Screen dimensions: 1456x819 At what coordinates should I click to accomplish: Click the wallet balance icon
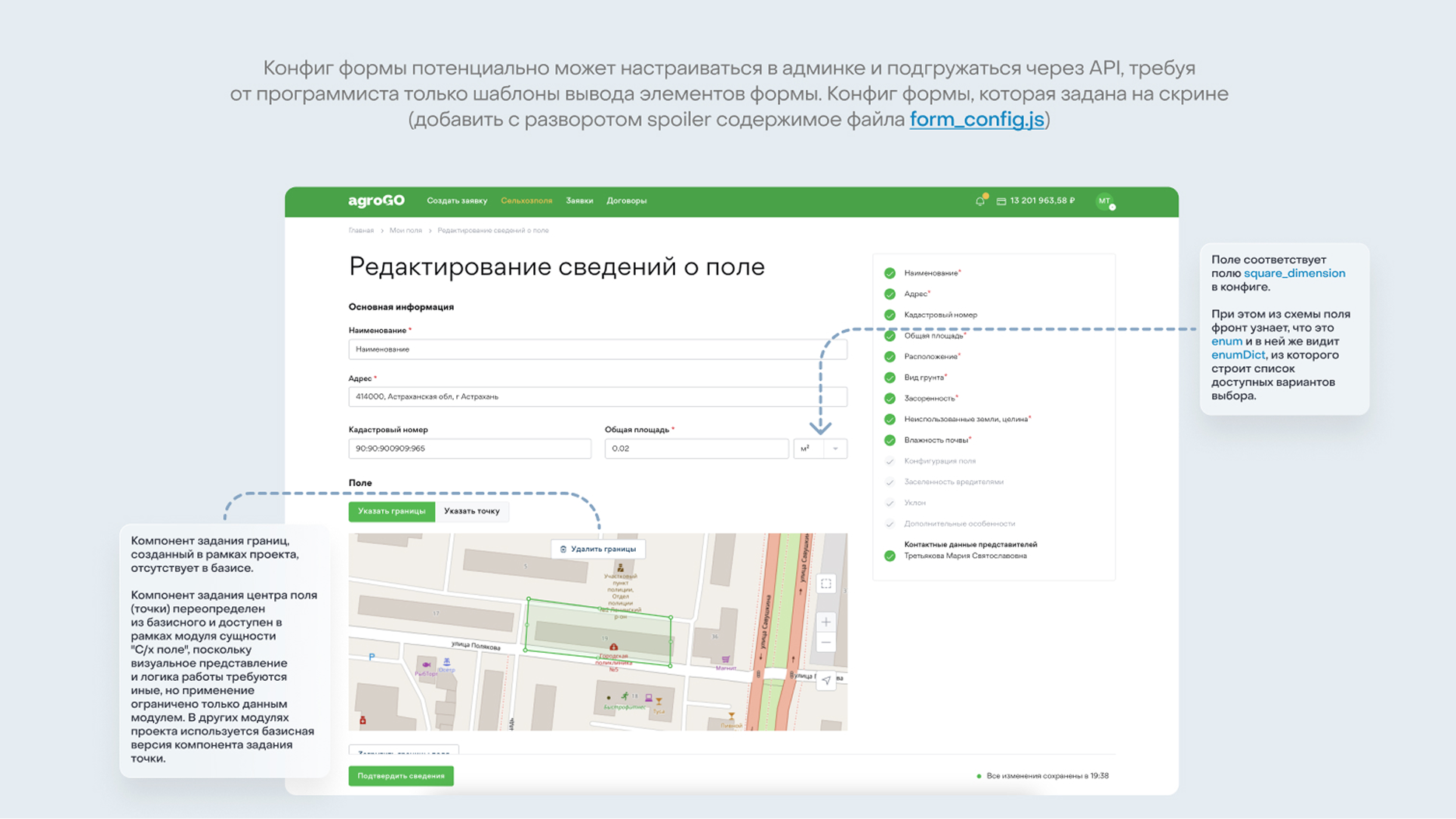pyautogui.click(x=1001, y=201)
